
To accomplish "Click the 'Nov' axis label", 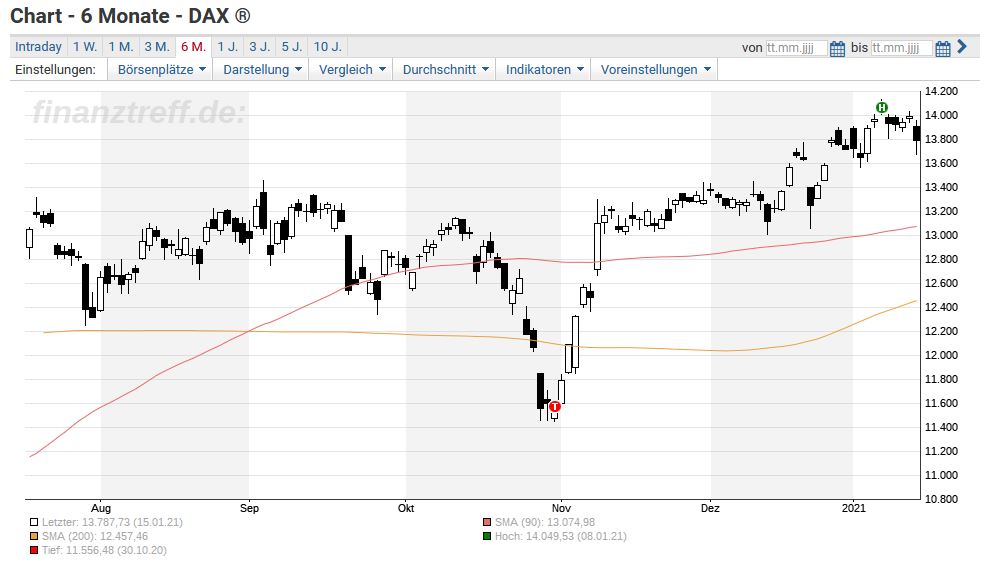I will [561, 508].
